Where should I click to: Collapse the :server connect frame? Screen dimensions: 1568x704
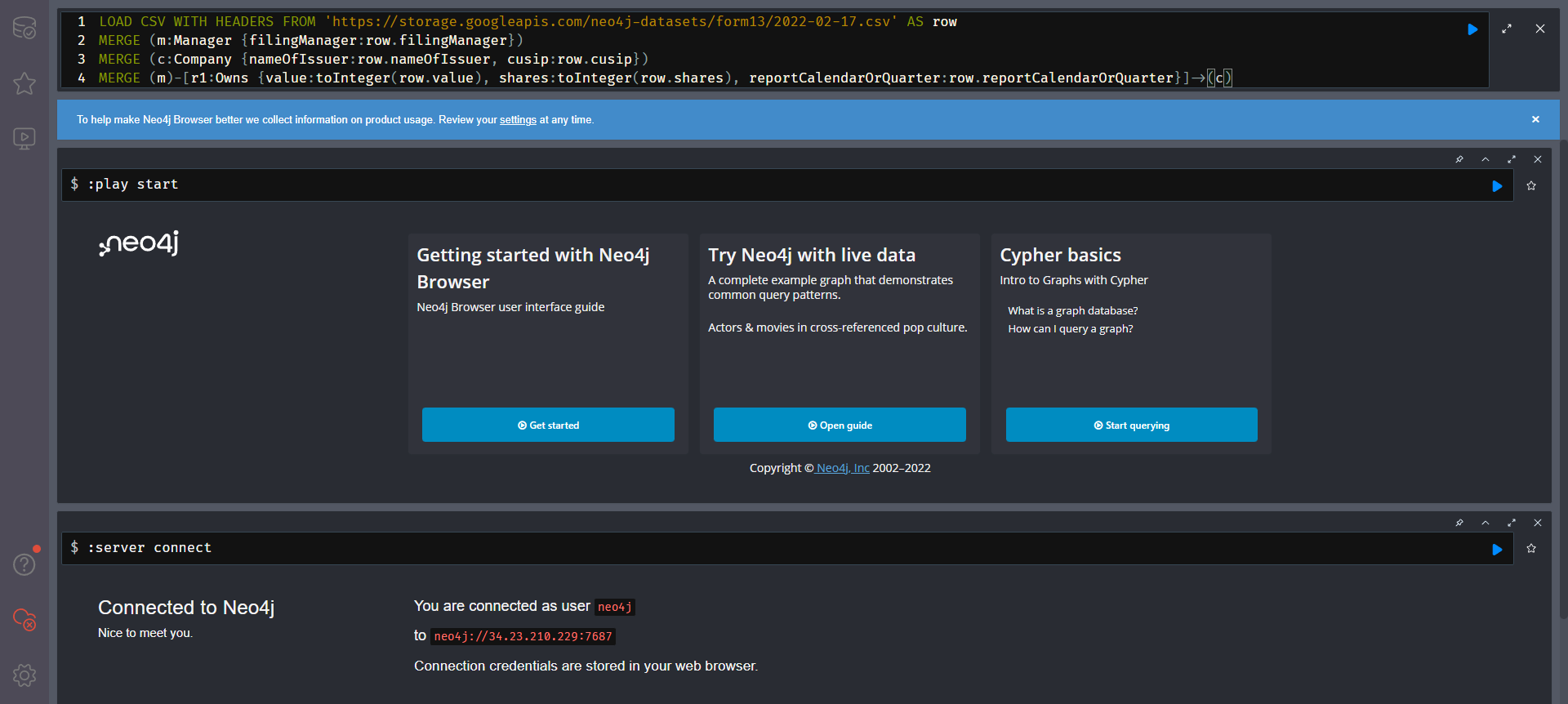(x=1486, y=523)
